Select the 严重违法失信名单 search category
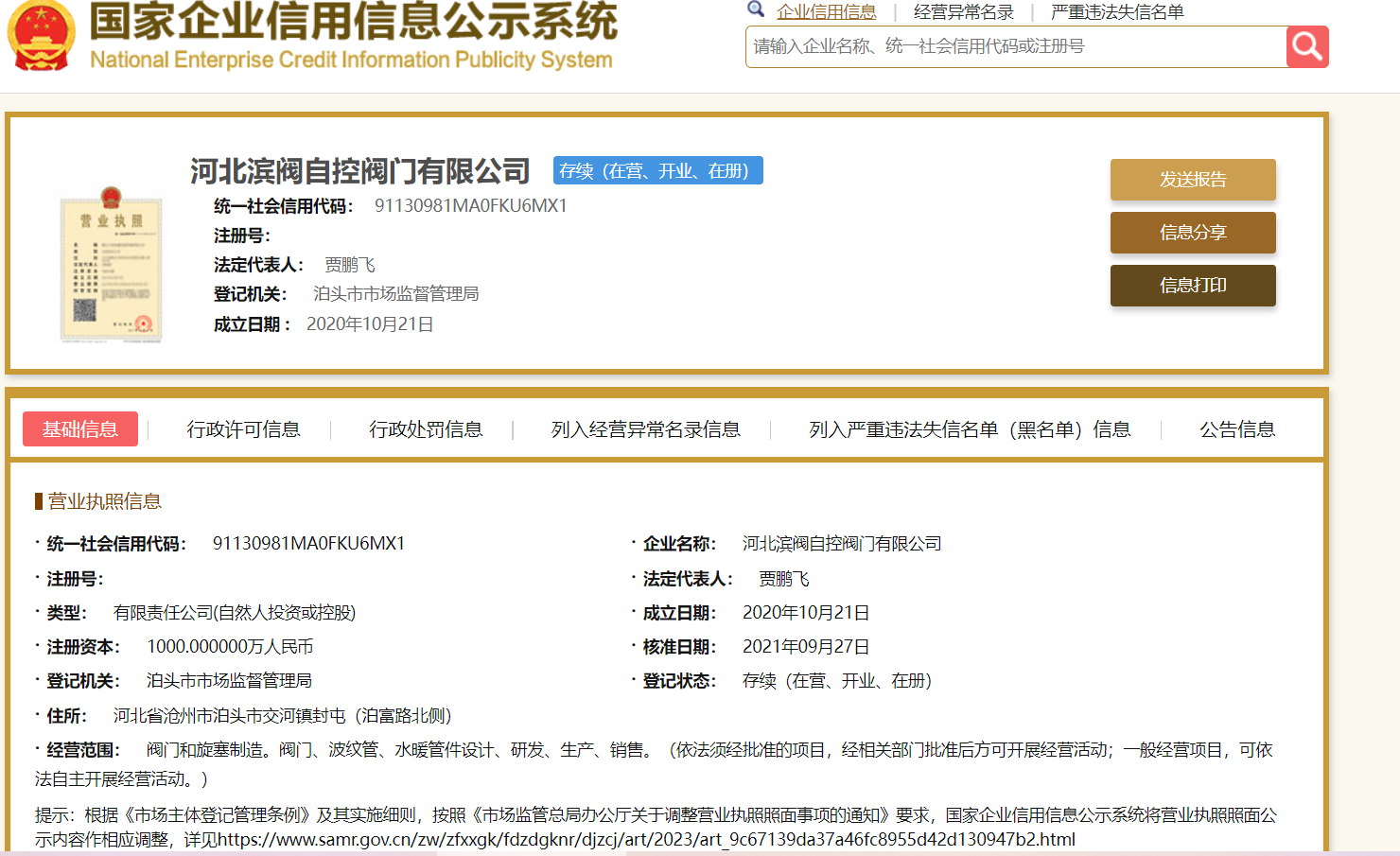 point(1116,12)
